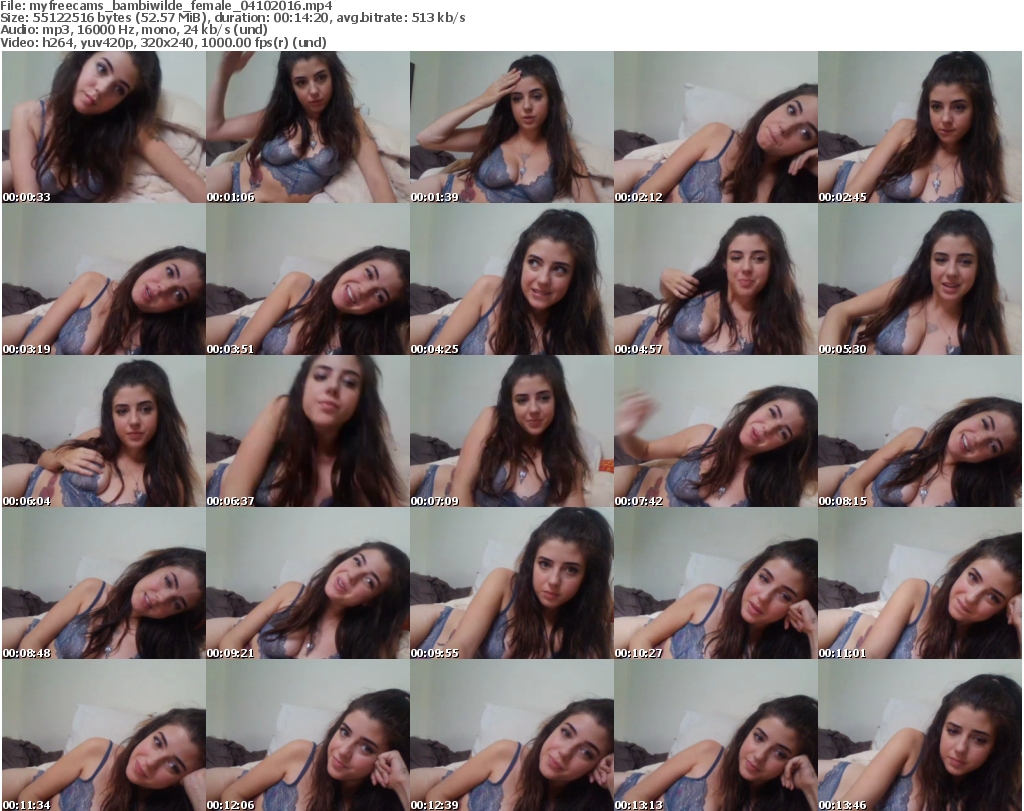Click the frame labeled 00:03:19
The height and width of the screenshot is (811, 1024).
tap(102, 281)
